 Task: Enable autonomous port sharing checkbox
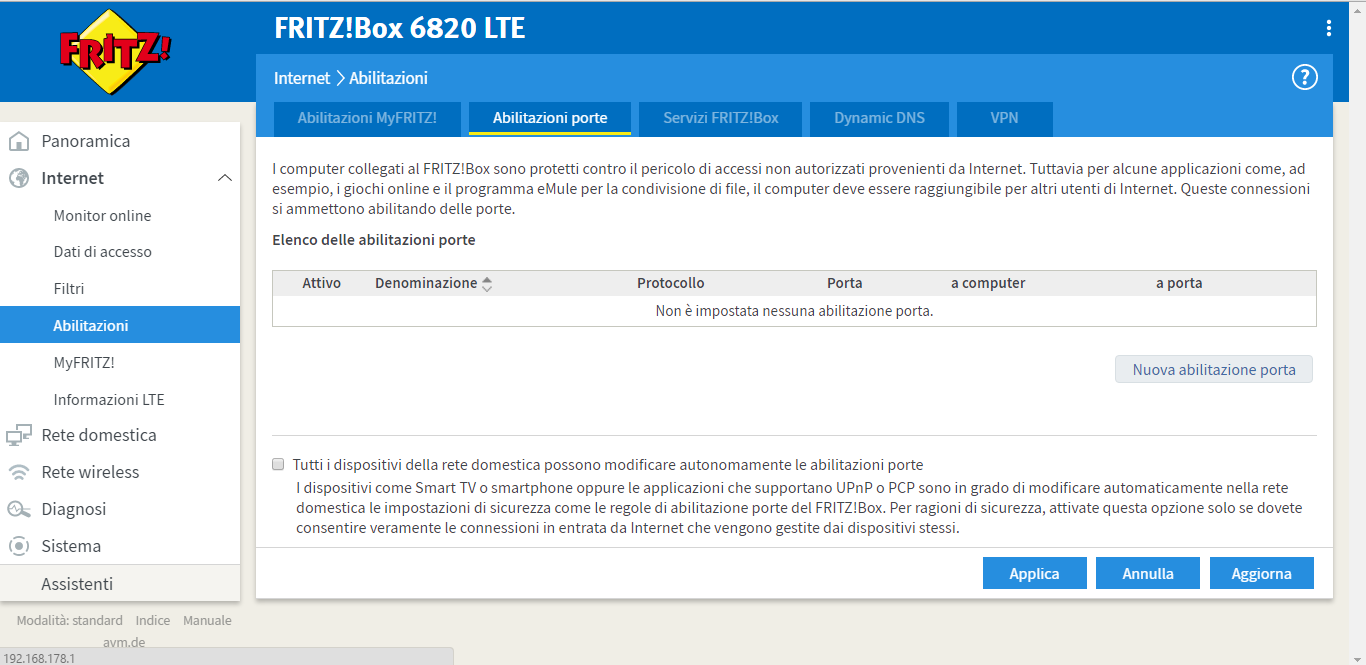tap(278, 464)
